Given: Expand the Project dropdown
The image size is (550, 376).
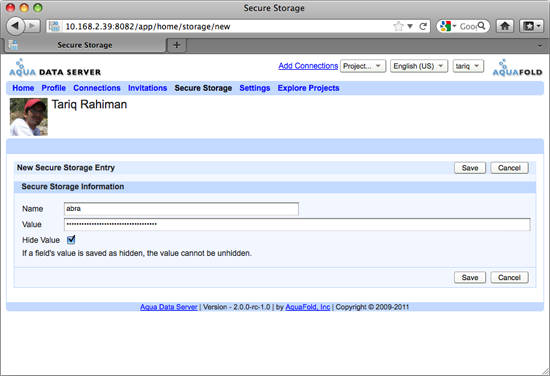Looking at the screenshot, I should coord(363,66).
